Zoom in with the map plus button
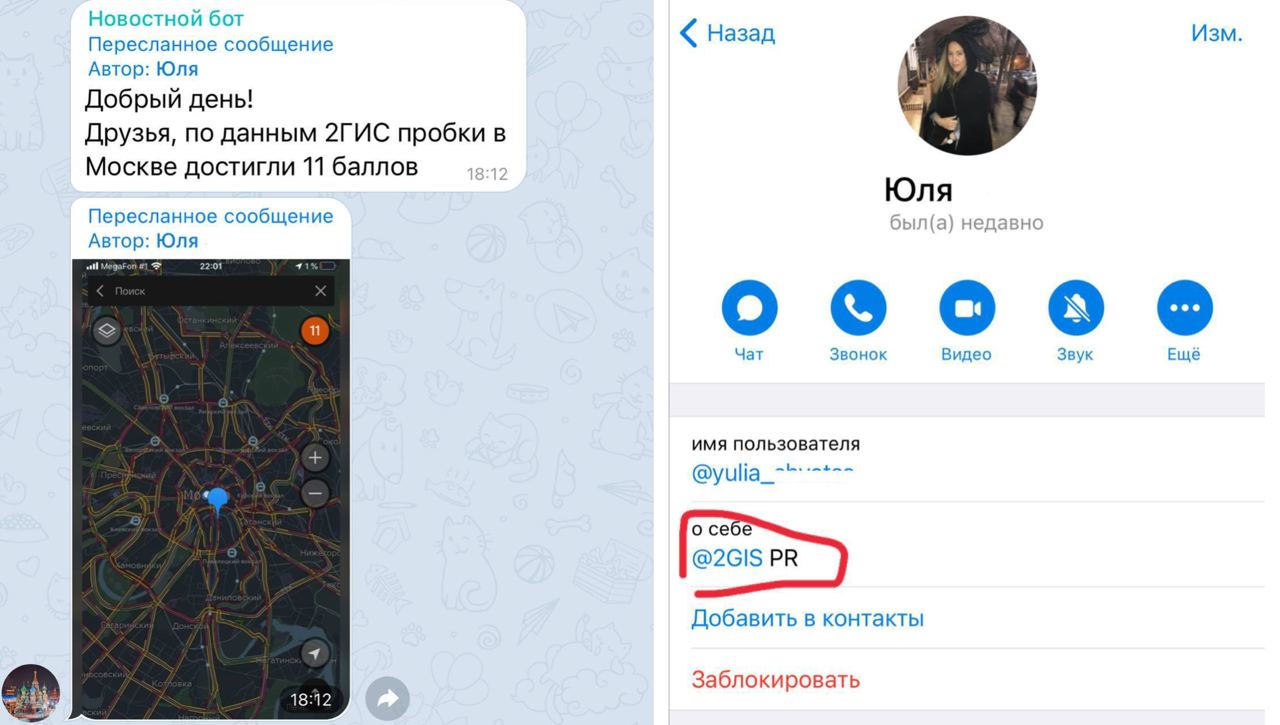The image size is (1280, 725). 315,458
